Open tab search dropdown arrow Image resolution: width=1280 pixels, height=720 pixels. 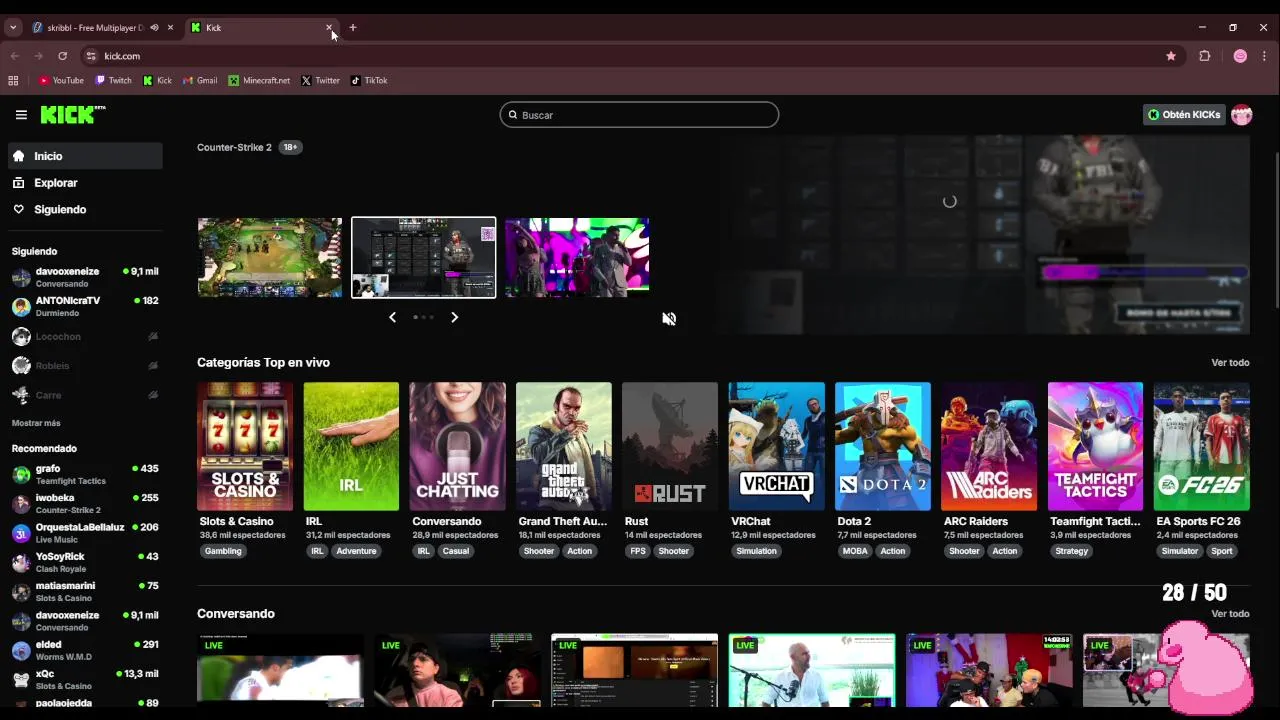(x=13, y=28)
